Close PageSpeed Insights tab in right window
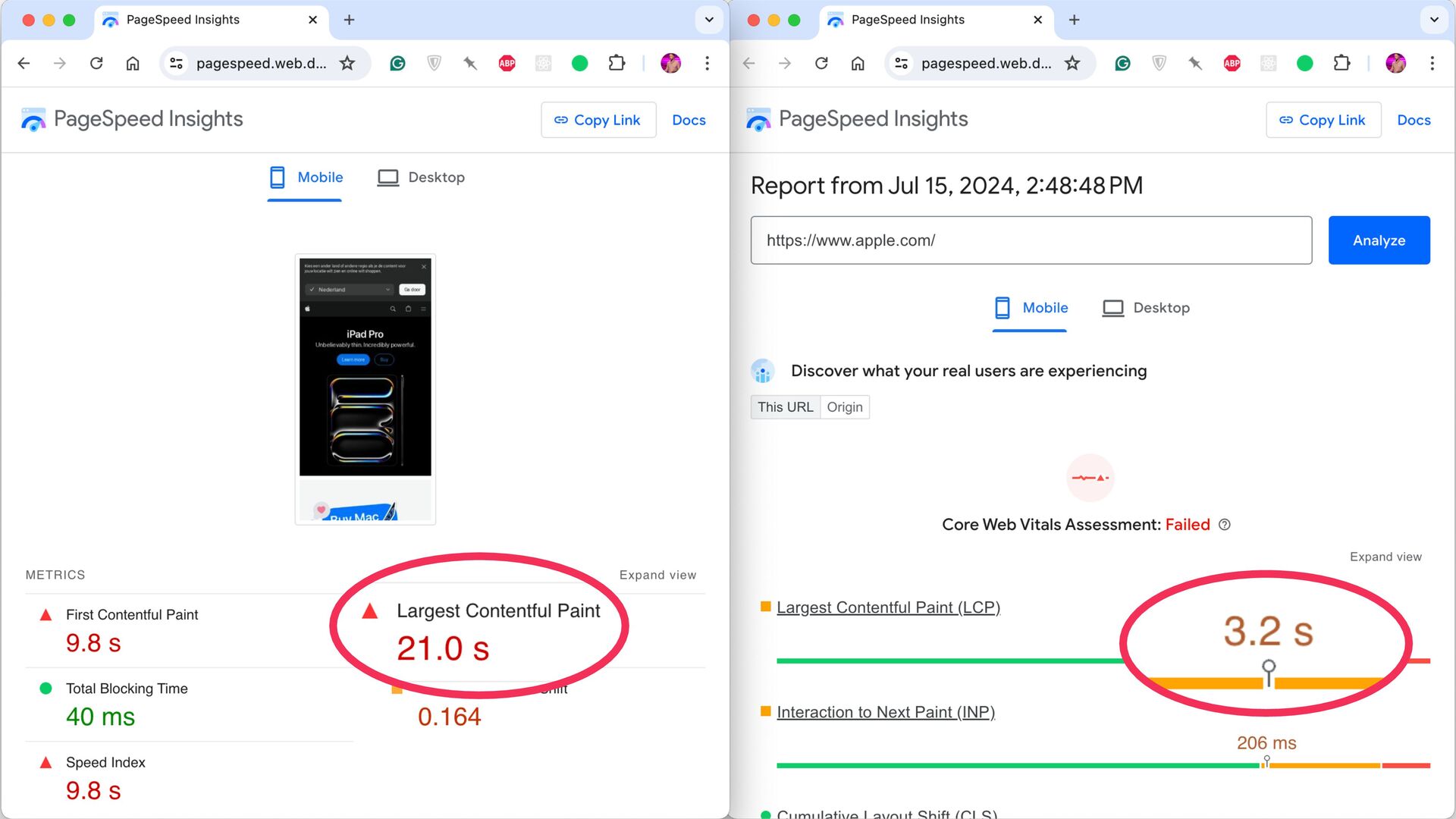This screenshot has width=1456, height=819. (x=1037, y=20)
